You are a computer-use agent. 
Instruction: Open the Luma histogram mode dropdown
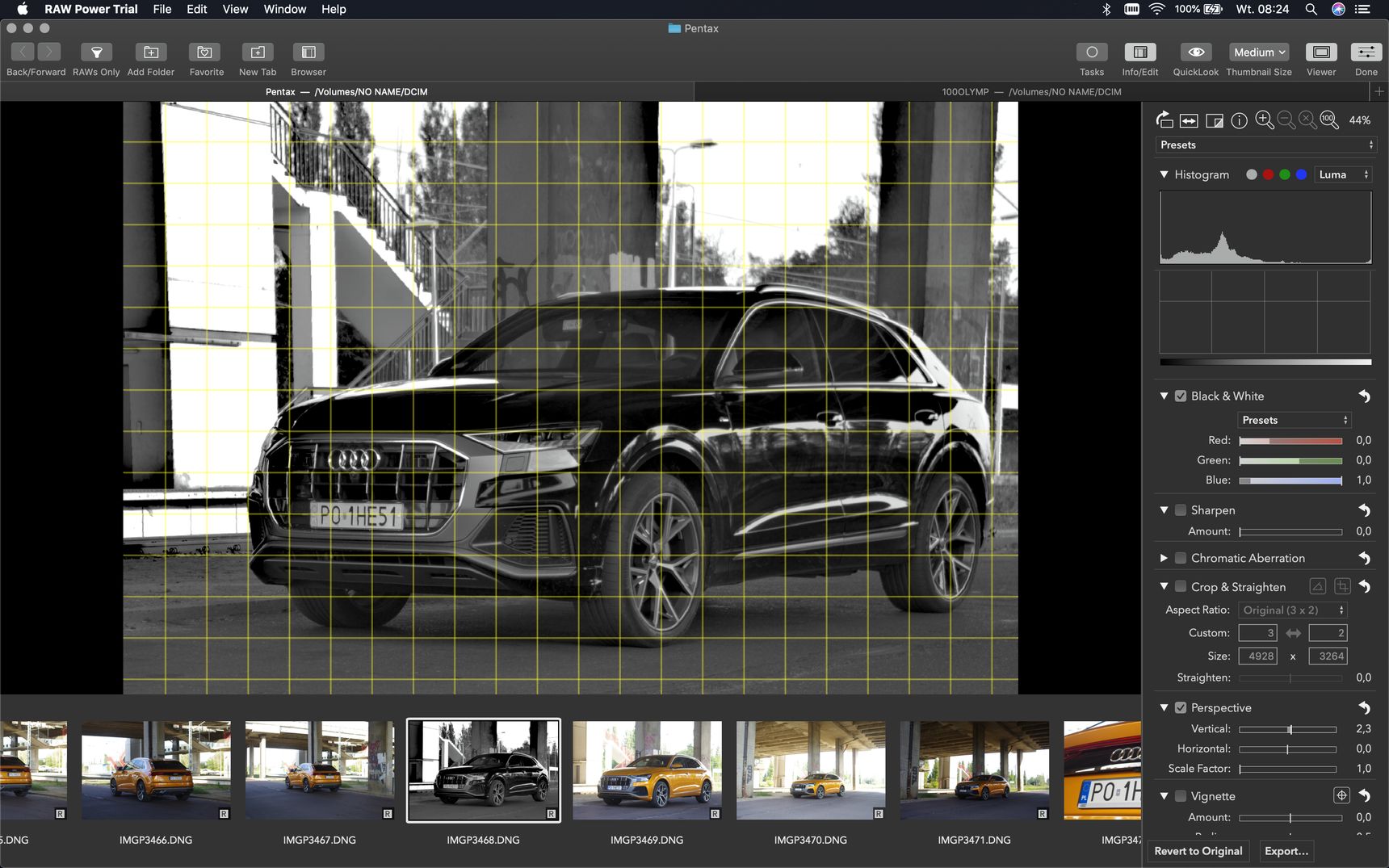pos(1344,174)
